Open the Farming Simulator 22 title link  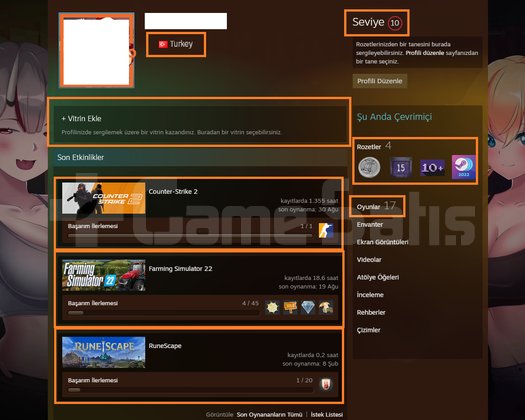tap(180, 269)
